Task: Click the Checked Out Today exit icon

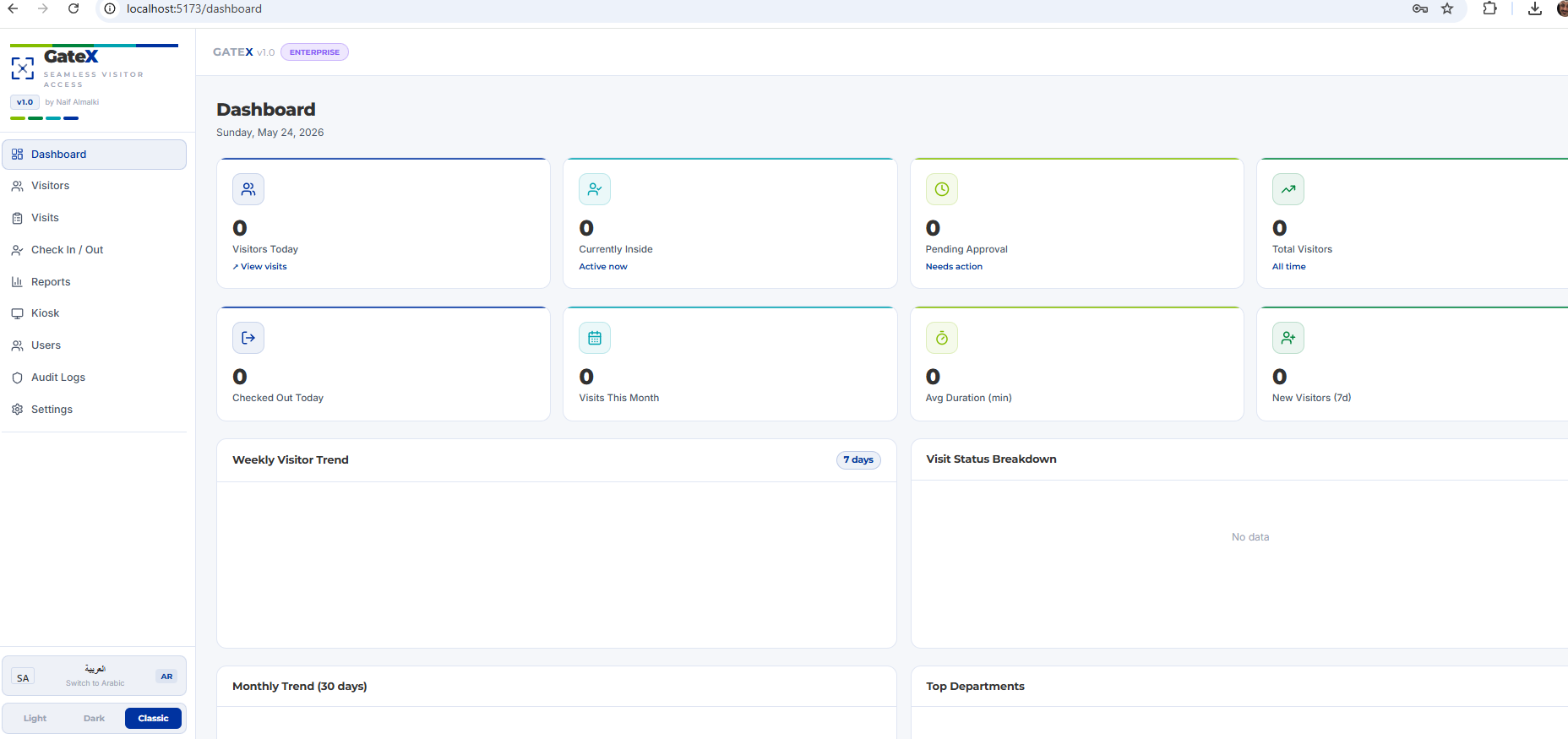Action: (248, 338)
